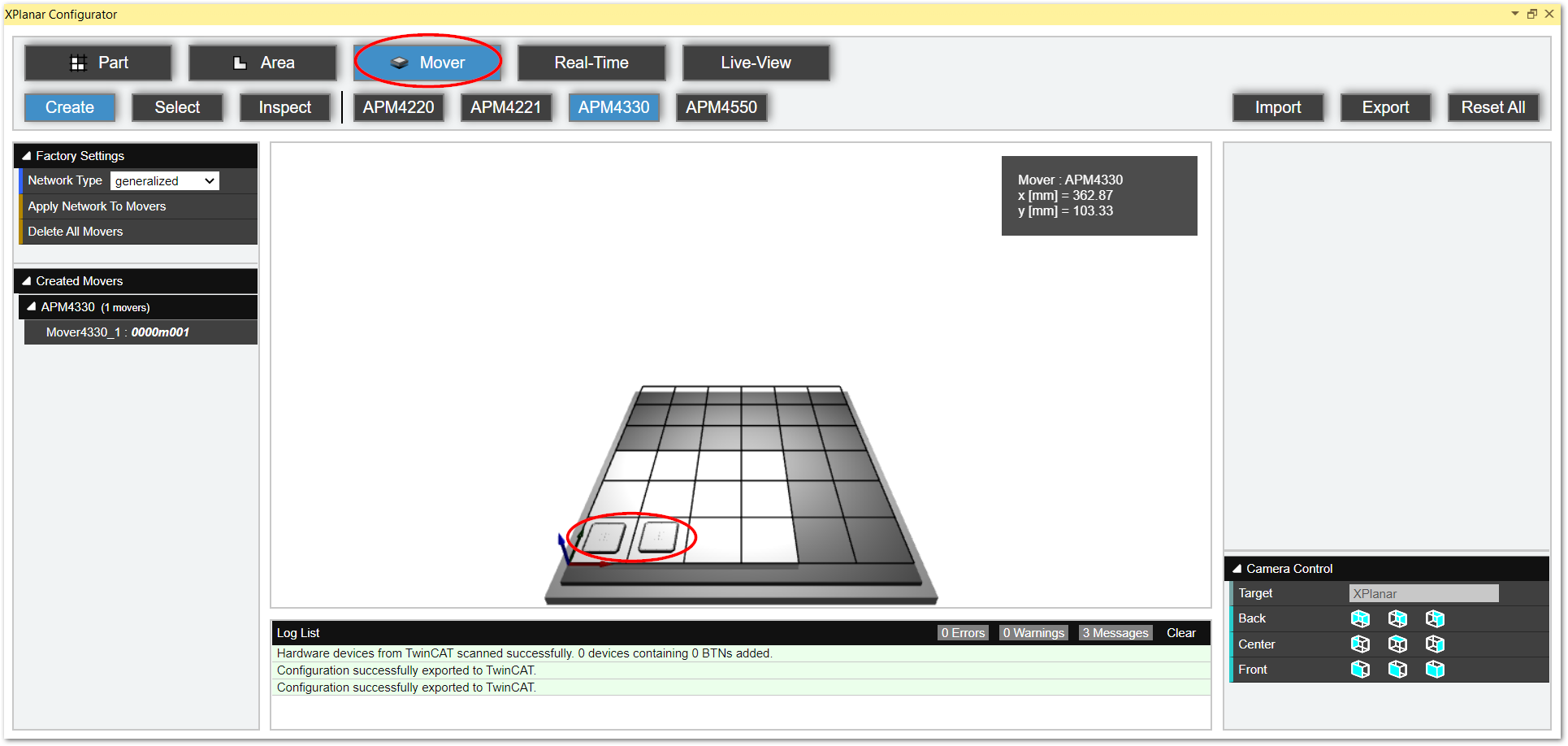
Task: Click the Network Type label
Action: tap(65, 180)
